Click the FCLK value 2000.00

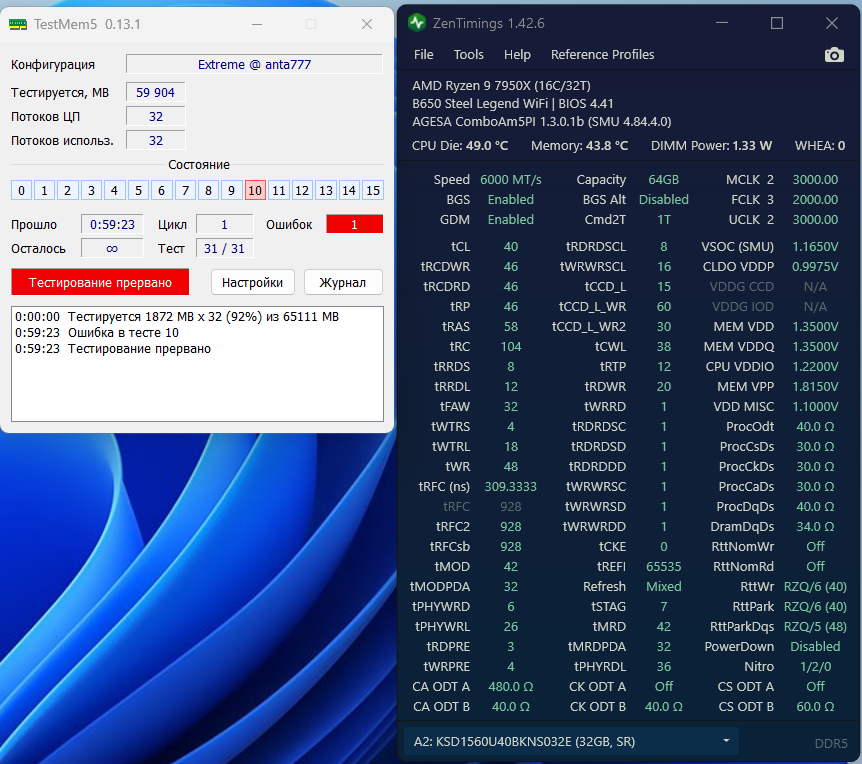tap(815, 200)
